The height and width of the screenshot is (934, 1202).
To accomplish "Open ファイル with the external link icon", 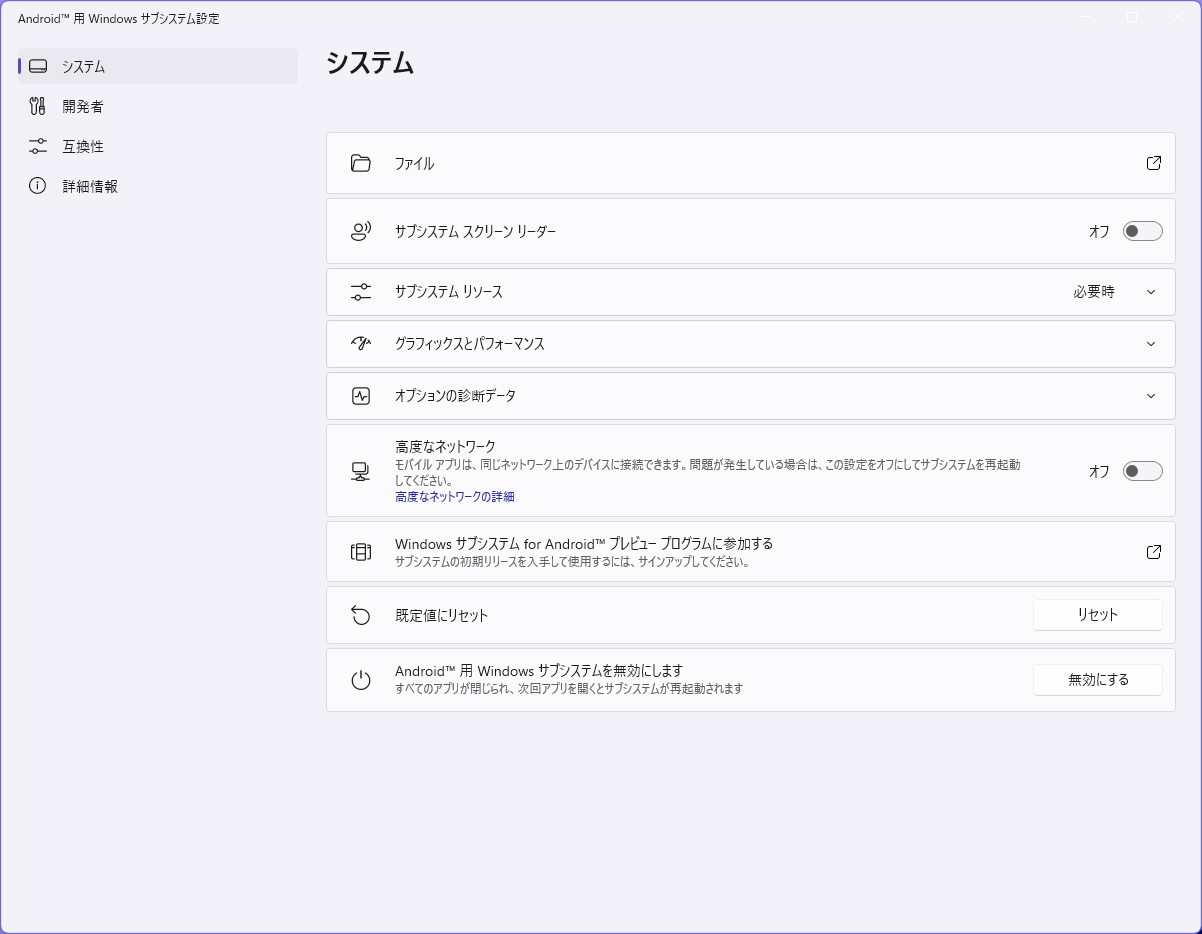I will pyautogui.click(x=1154, y=163).
